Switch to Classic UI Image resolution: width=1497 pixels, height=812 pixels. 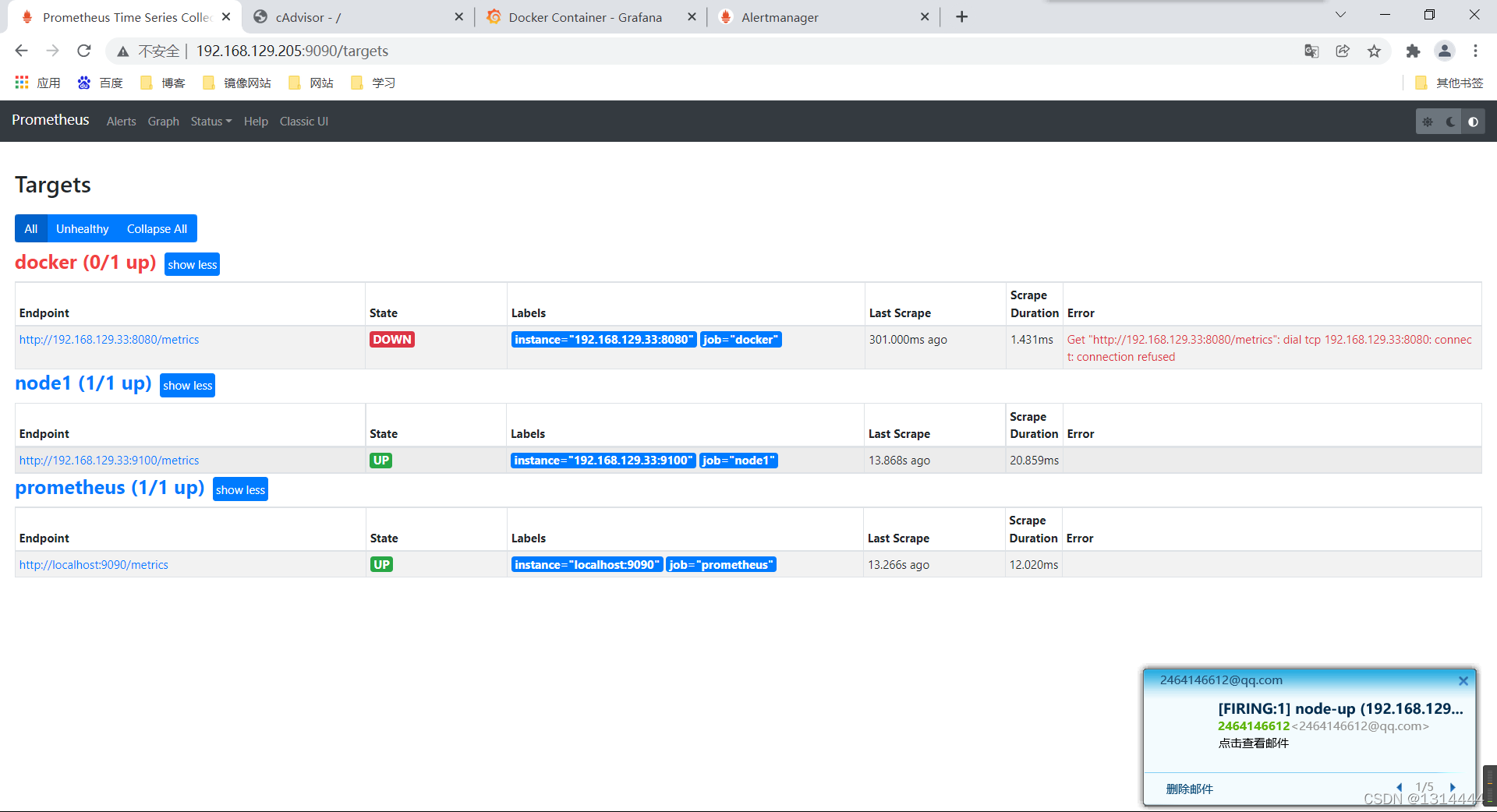coord(304,122)
